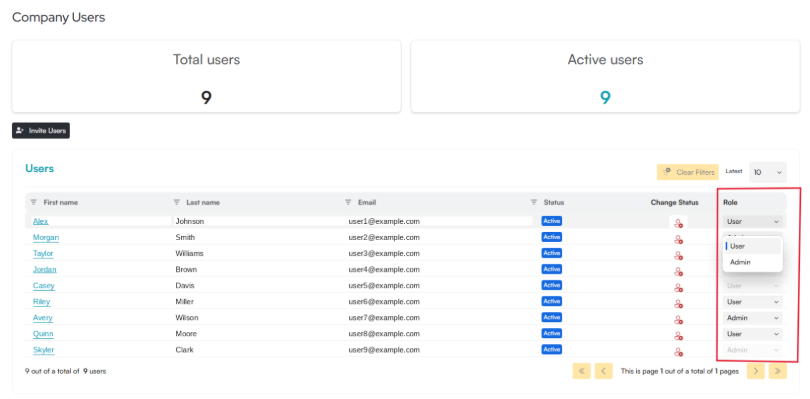Open the First name column filter icon

(34, 202)
